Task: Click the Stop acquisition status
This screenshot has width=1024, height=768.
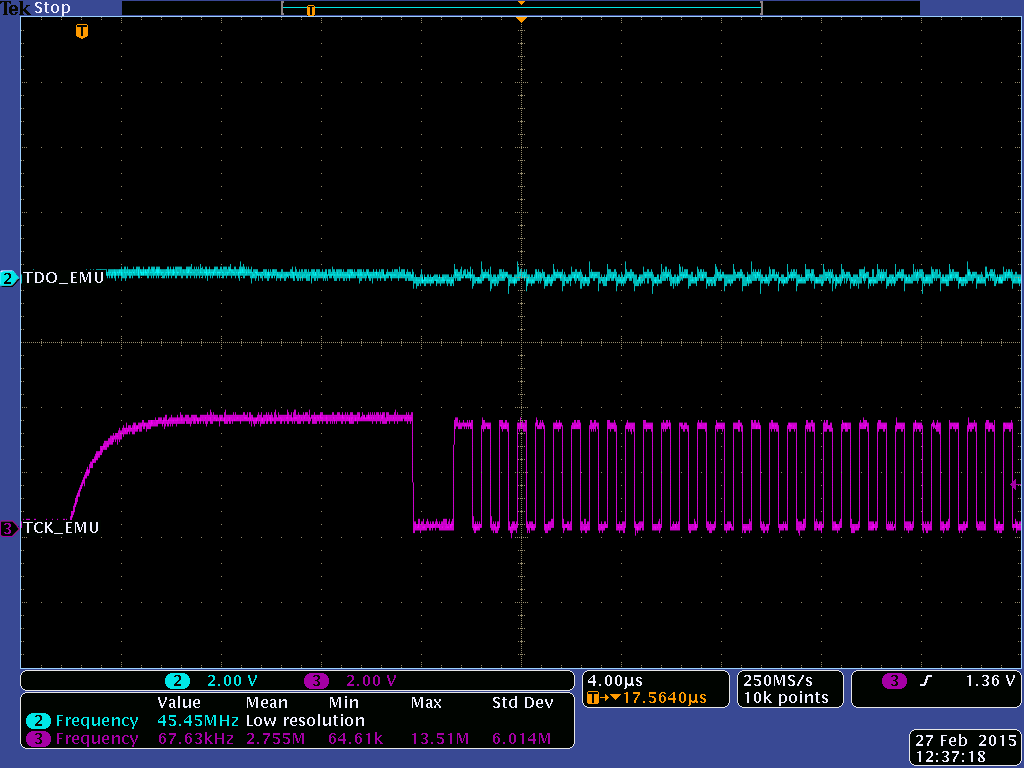Action: [52, 8]
